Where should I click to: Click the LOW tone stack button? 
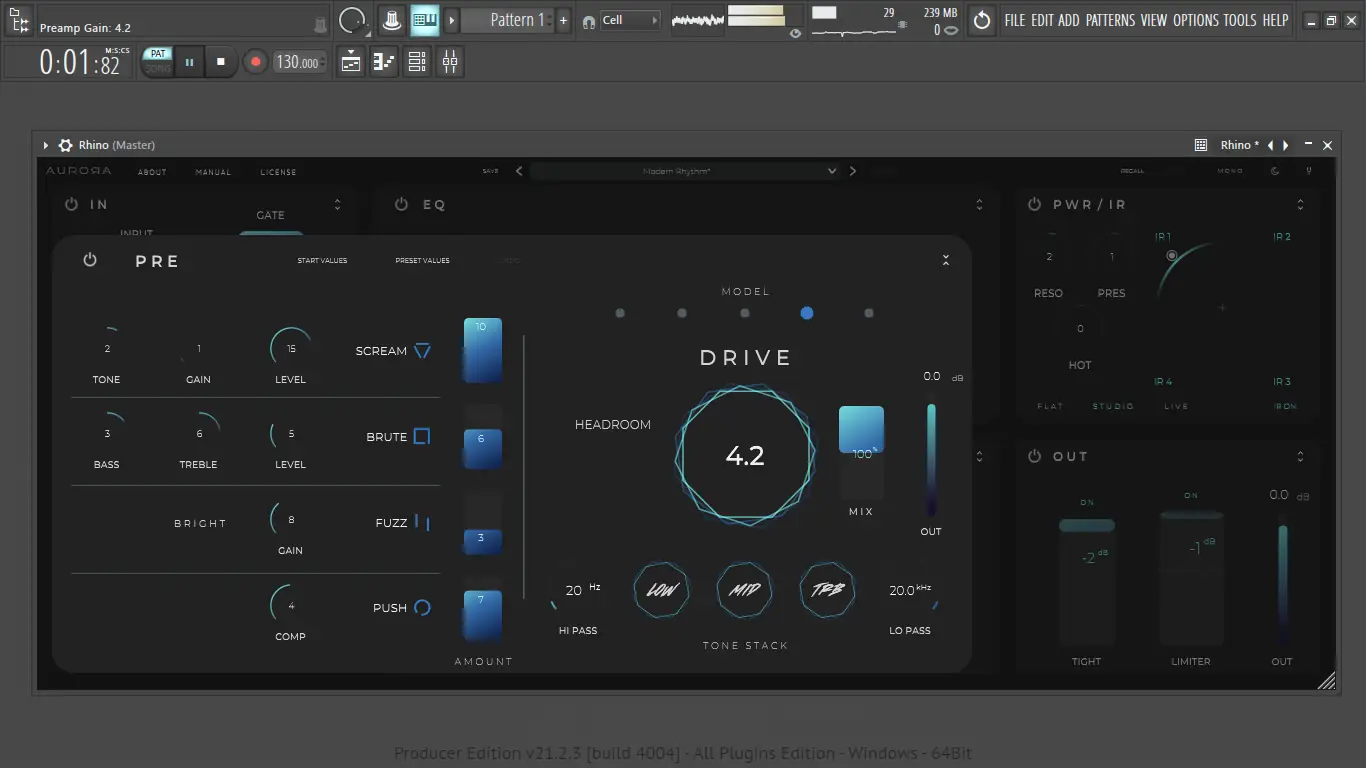(661, 590)
